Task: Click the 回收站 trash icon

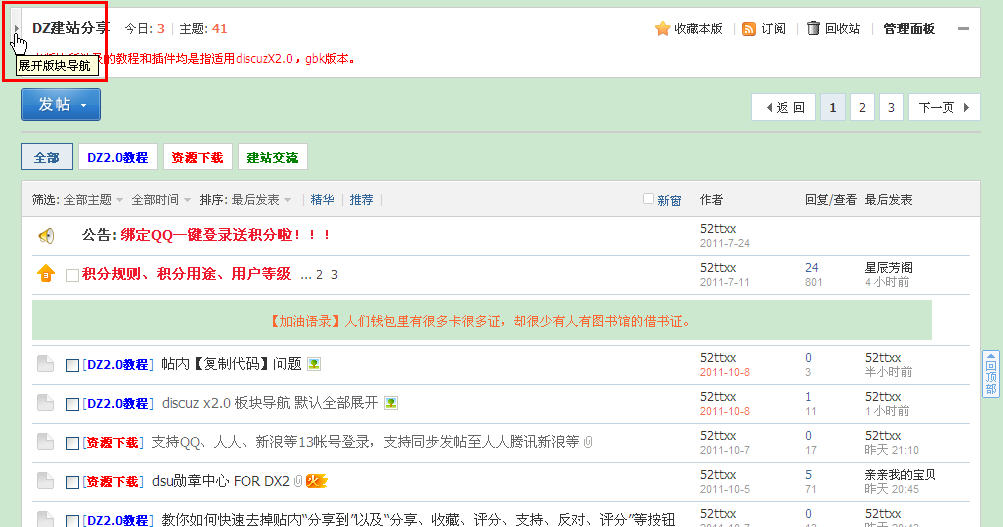Action: click(x=813, y=28)
